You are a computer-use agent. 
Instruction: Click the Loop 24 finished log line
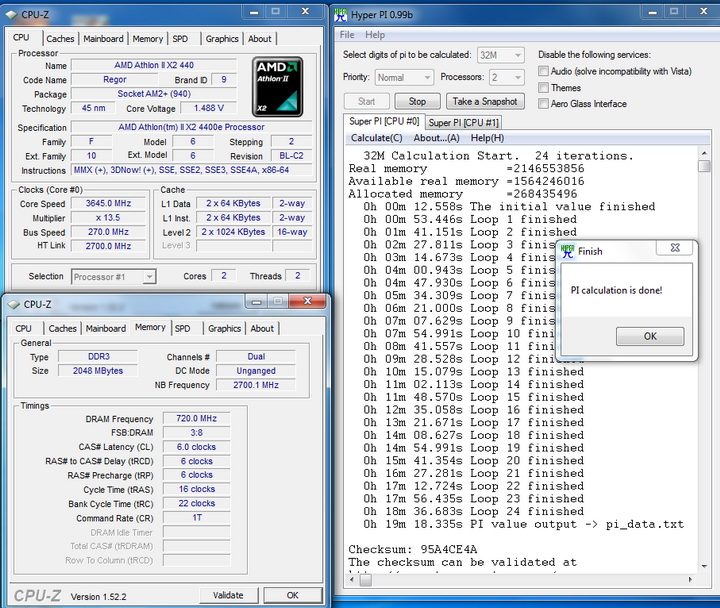pyautogui.click(x=473, y=512)
